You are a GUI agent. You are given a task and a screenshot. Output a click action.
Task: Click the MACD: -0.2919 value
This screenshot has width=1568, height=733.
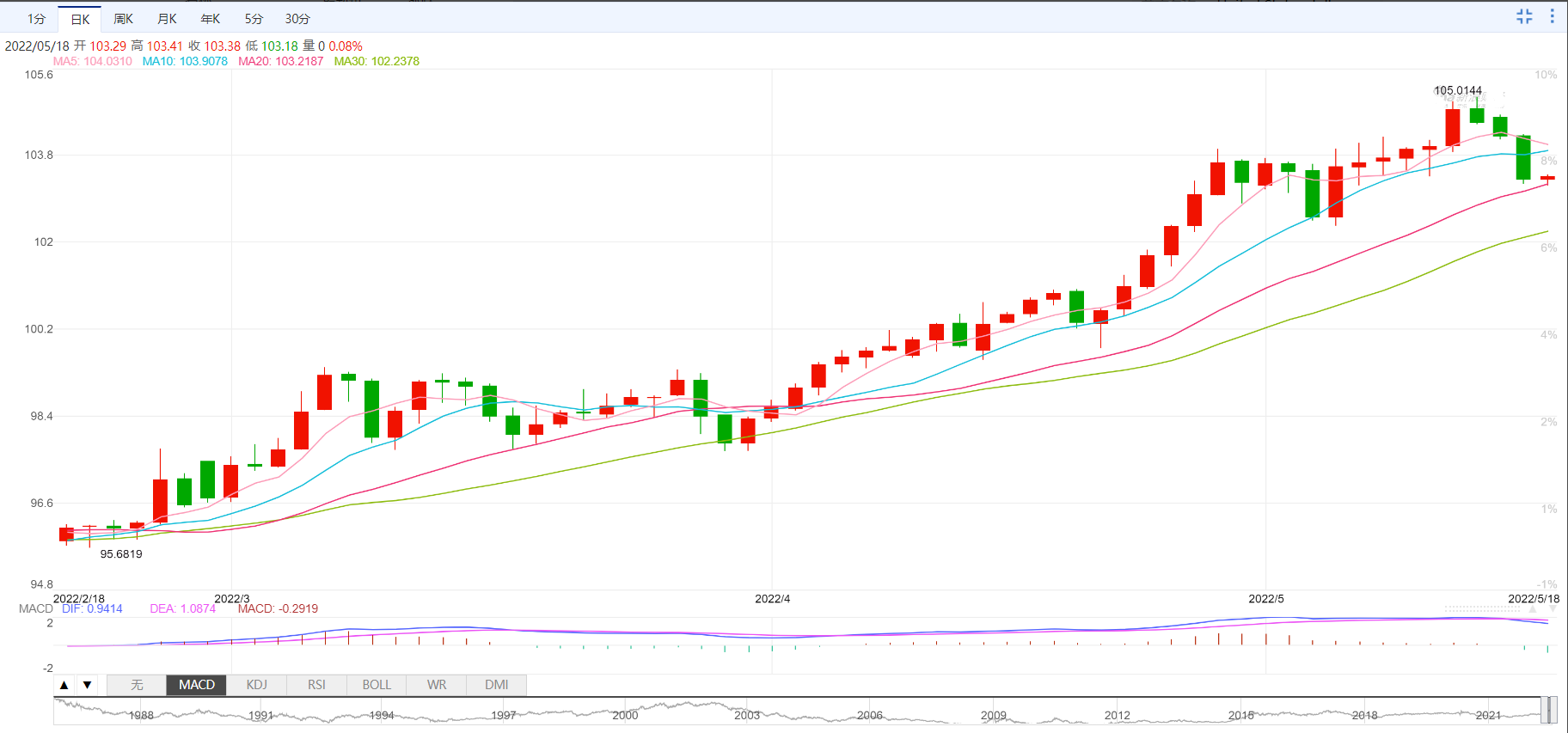point(278,608)
